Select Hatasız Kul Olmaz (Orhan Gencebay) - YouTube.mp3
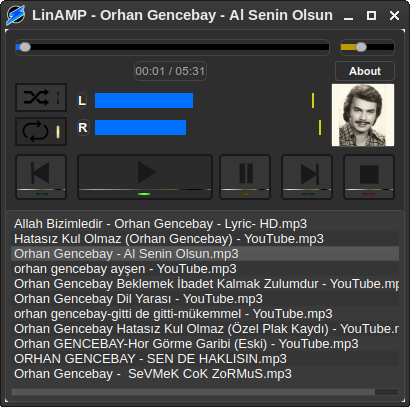This screenshot has width=410, height=407. 205,239
